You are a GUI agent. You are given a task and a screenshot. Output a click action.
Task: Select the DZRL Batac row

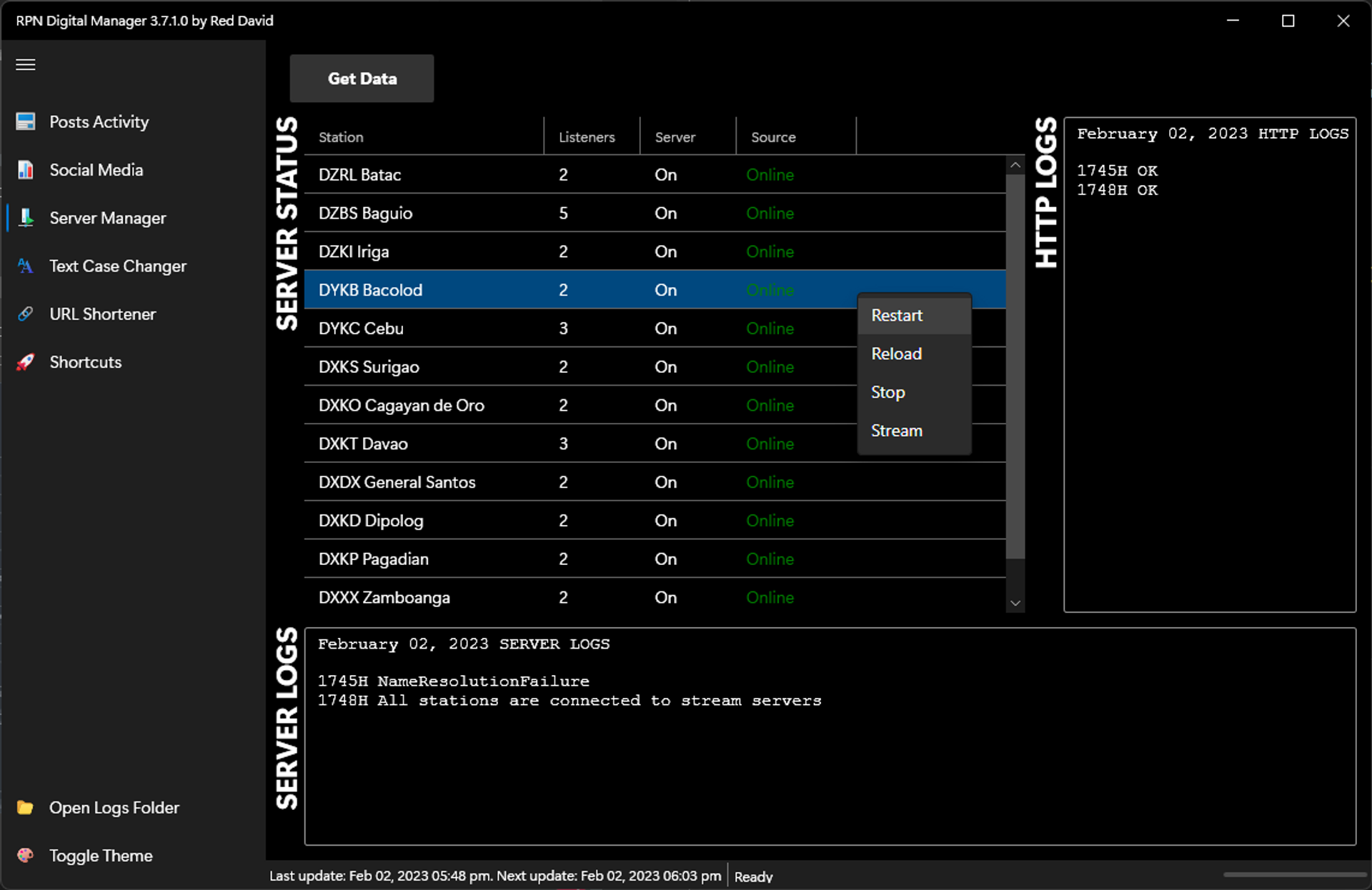pos(655,174)
